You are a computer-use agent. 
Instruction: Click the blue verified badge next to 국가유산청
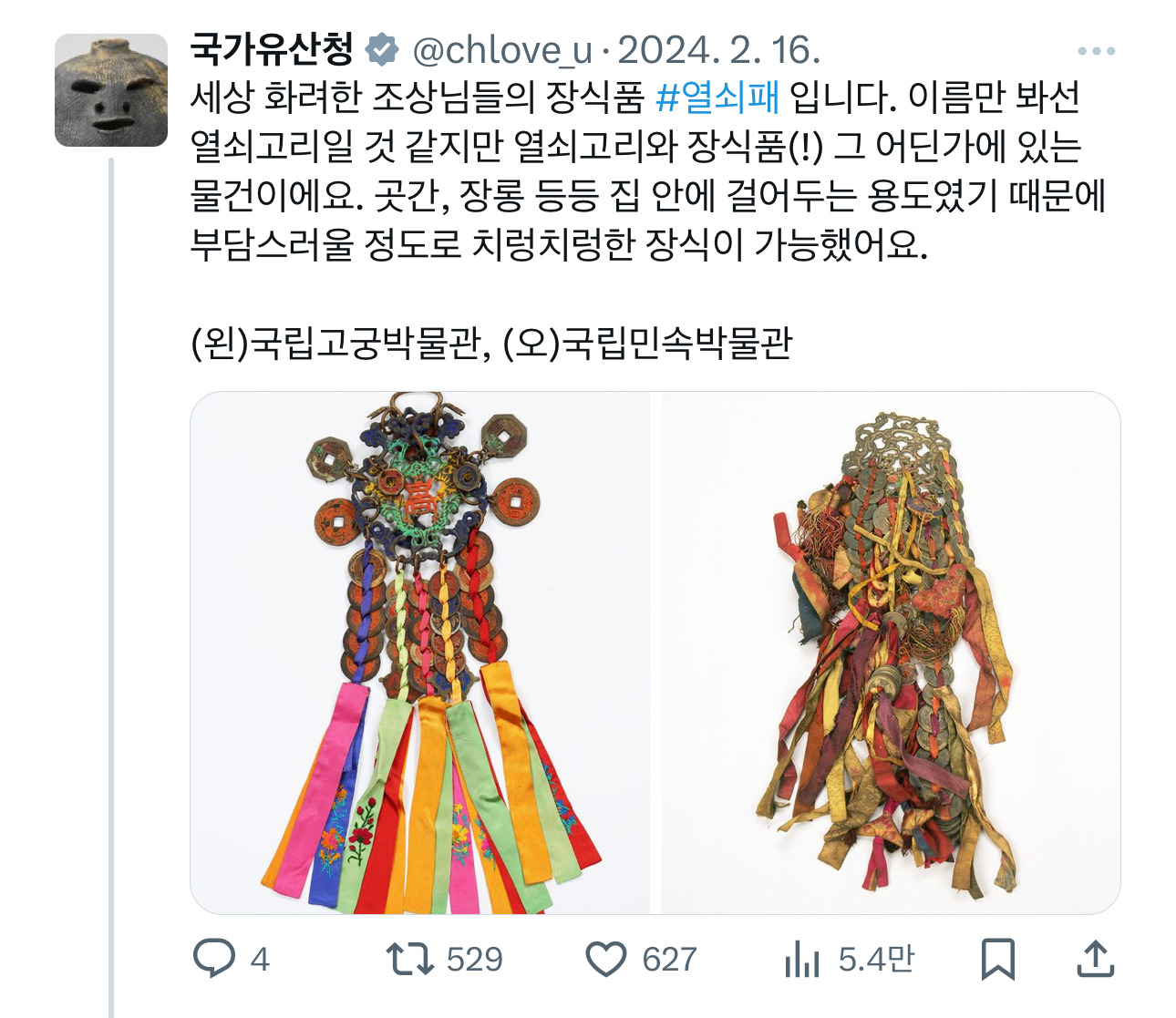382,50
